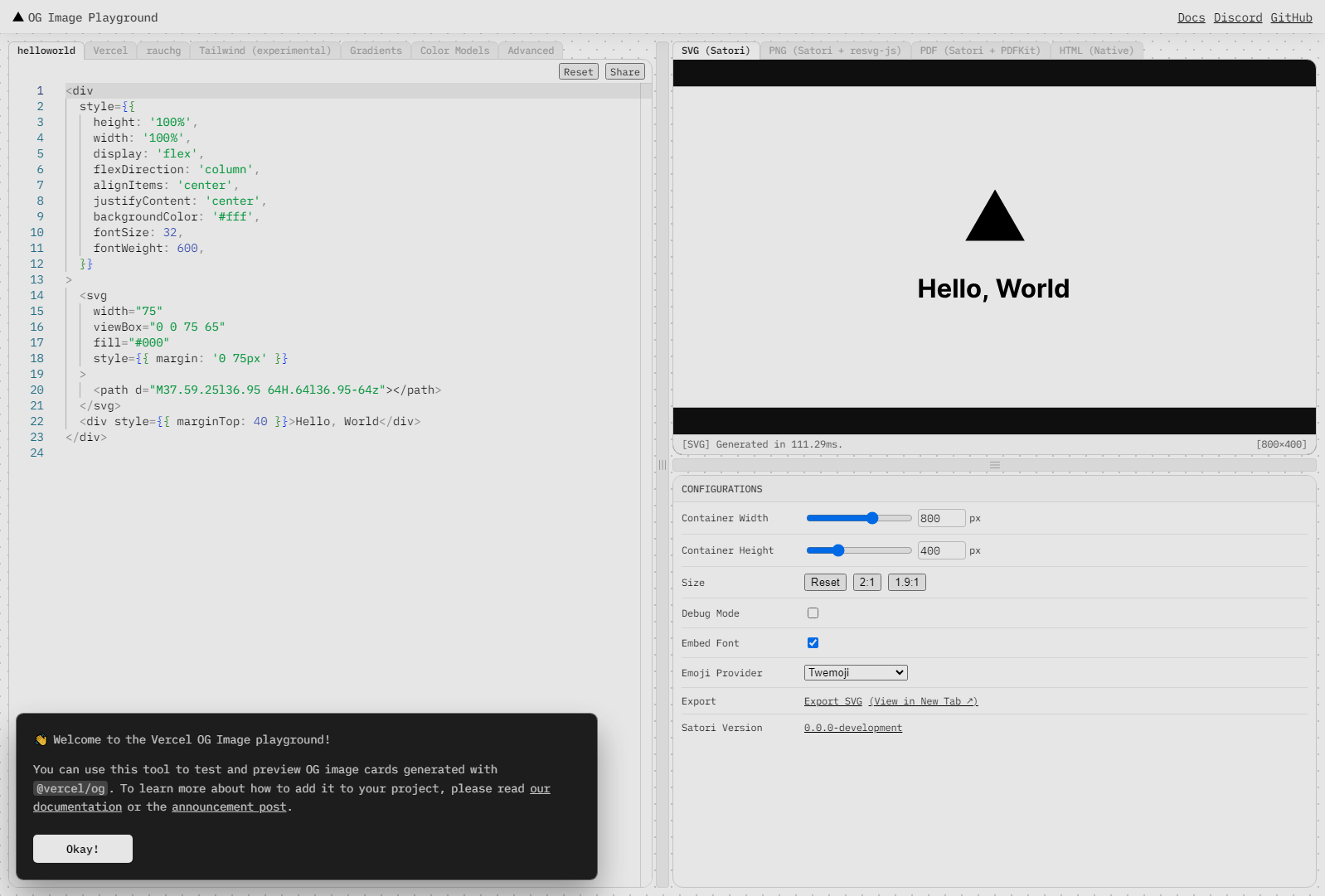The height and width of the screenshot is (896, 1325).
Task: Select the SVG (Satori) output tab
Action: pyautogui.click(x=716, y=51)
